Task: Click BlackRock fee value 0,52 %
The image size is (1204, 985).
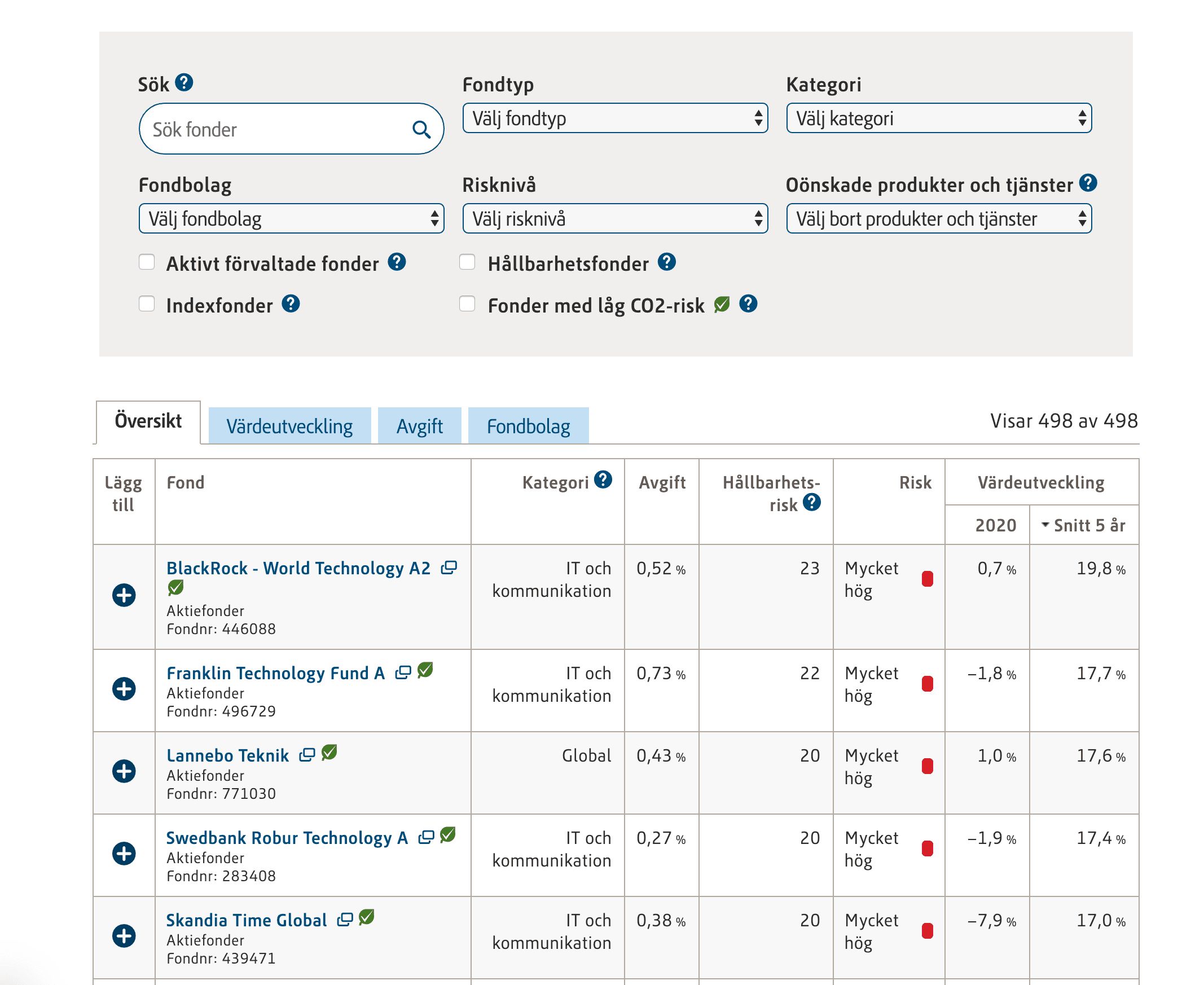Action: pyautogui.click(x=661, y=568)
